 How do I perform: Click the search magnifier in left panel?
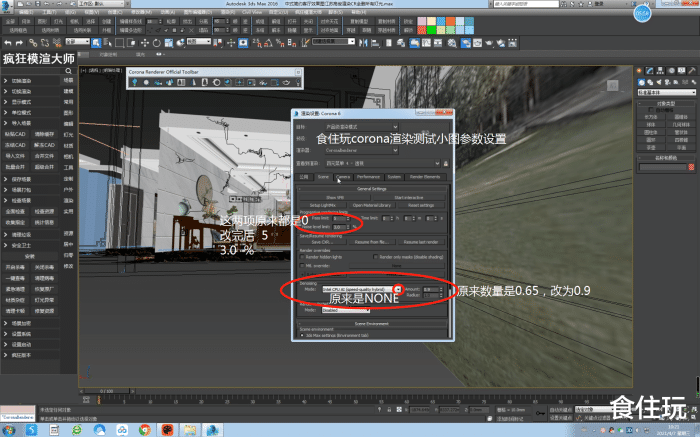pos(68,71)
